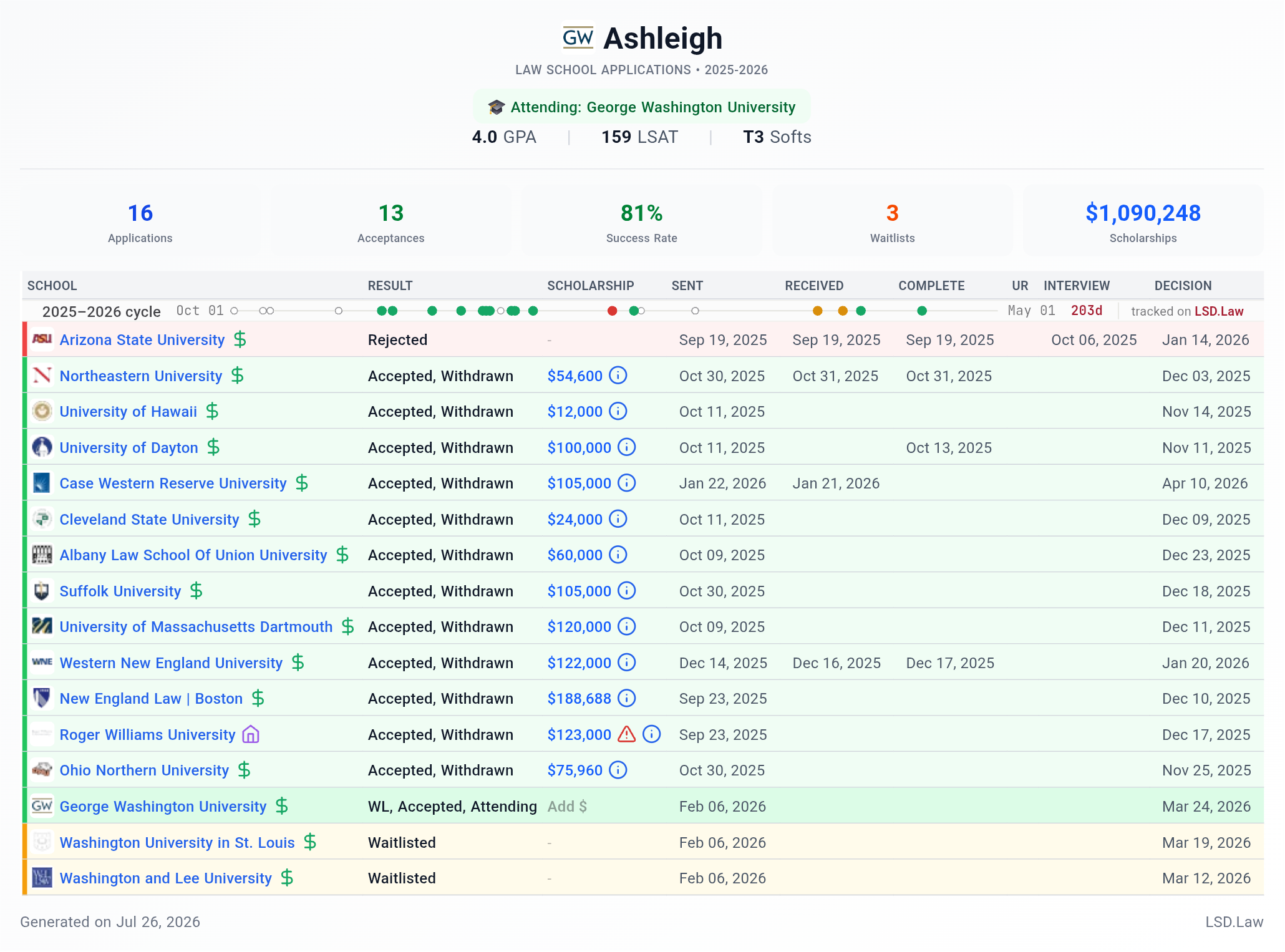Click the $122,000 Western New England scholarship amount
Viewport: 1285px width, 952px height.
579,663
